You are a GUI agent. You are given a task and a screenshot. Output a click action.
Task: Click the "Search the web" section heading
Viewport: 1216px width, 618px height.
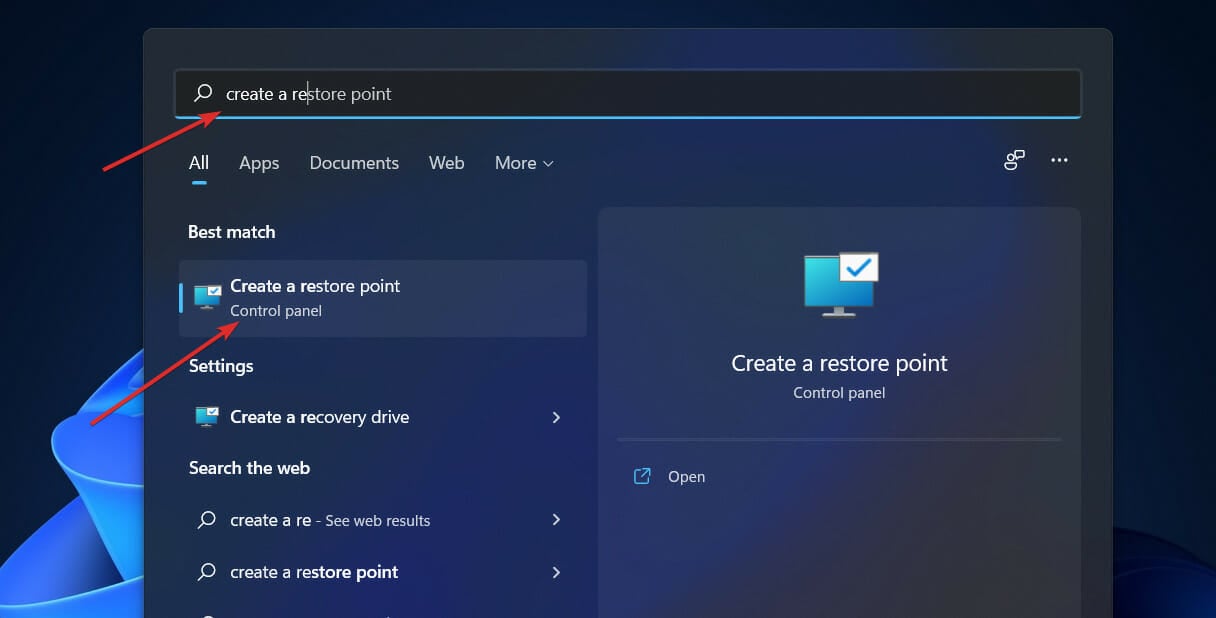pyautogui.click(x=249, y=468)
